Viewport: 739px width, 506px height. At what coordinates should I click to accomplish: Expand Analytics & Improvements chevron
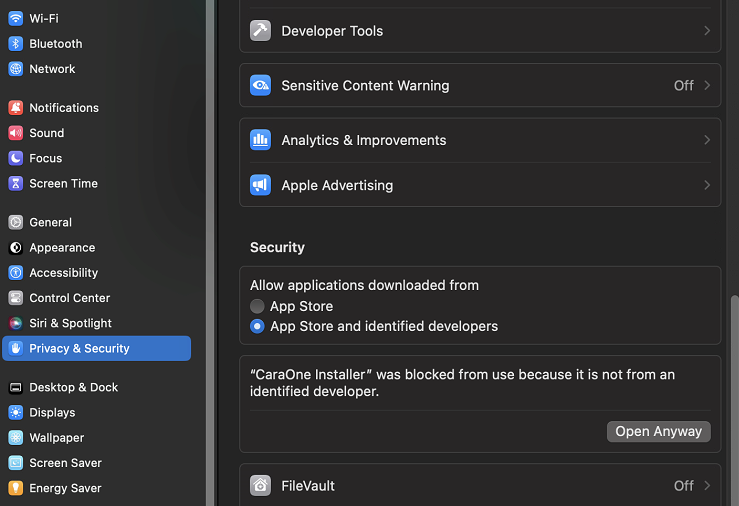pyautogui.click(x=707, y=140)
